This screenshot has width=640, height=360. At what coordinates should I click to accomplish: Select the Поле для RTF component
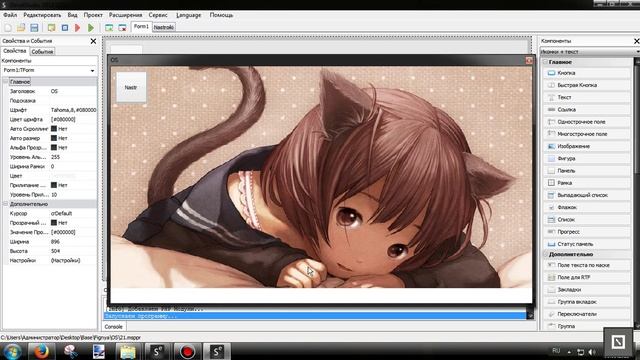pos(587,278)
